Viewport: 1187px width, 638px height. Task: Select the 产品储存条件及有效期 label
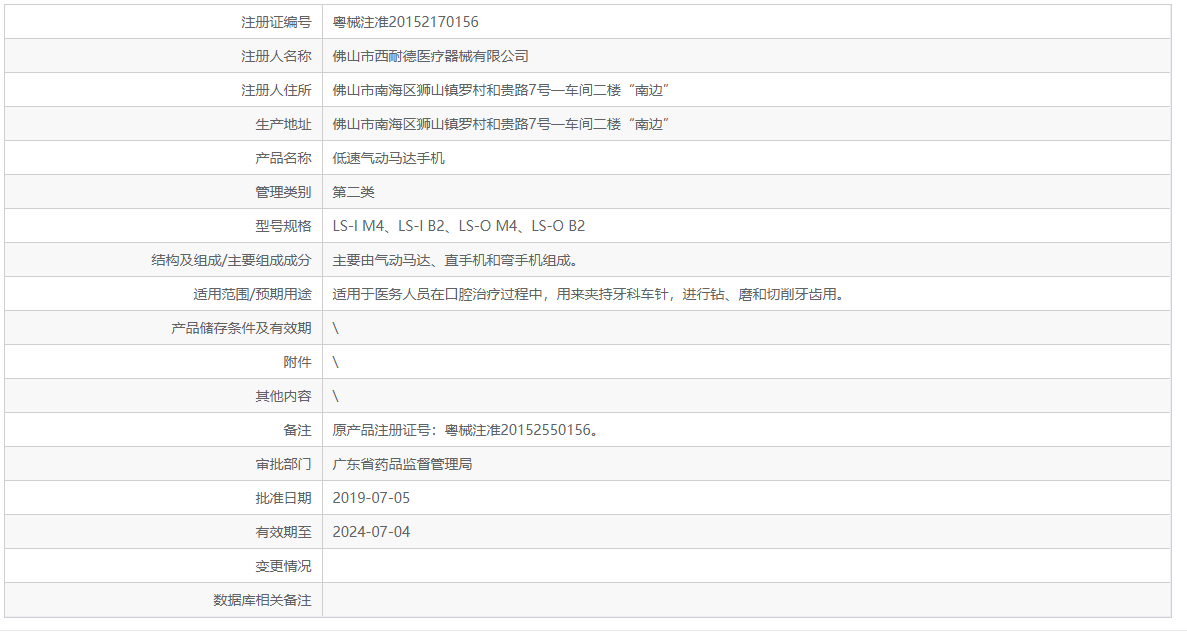click(241, 328)
